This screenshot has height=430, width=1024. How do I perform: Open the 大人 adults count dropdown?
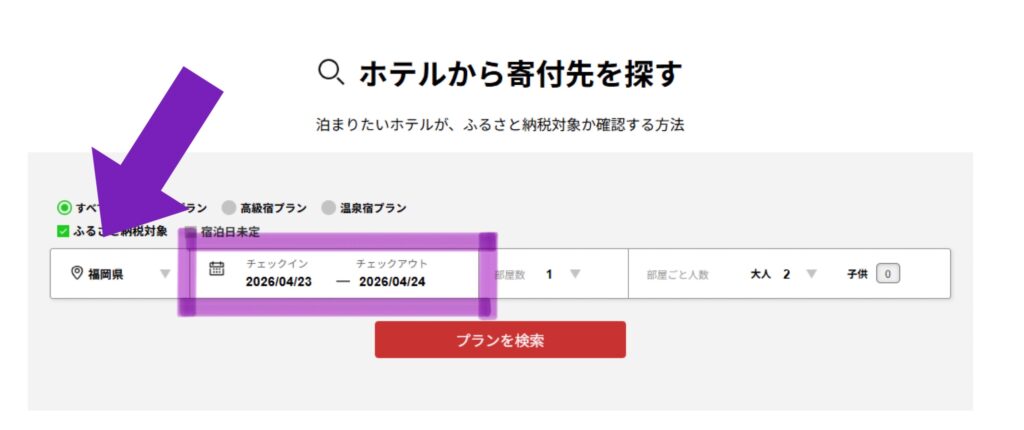coord(811,273)
